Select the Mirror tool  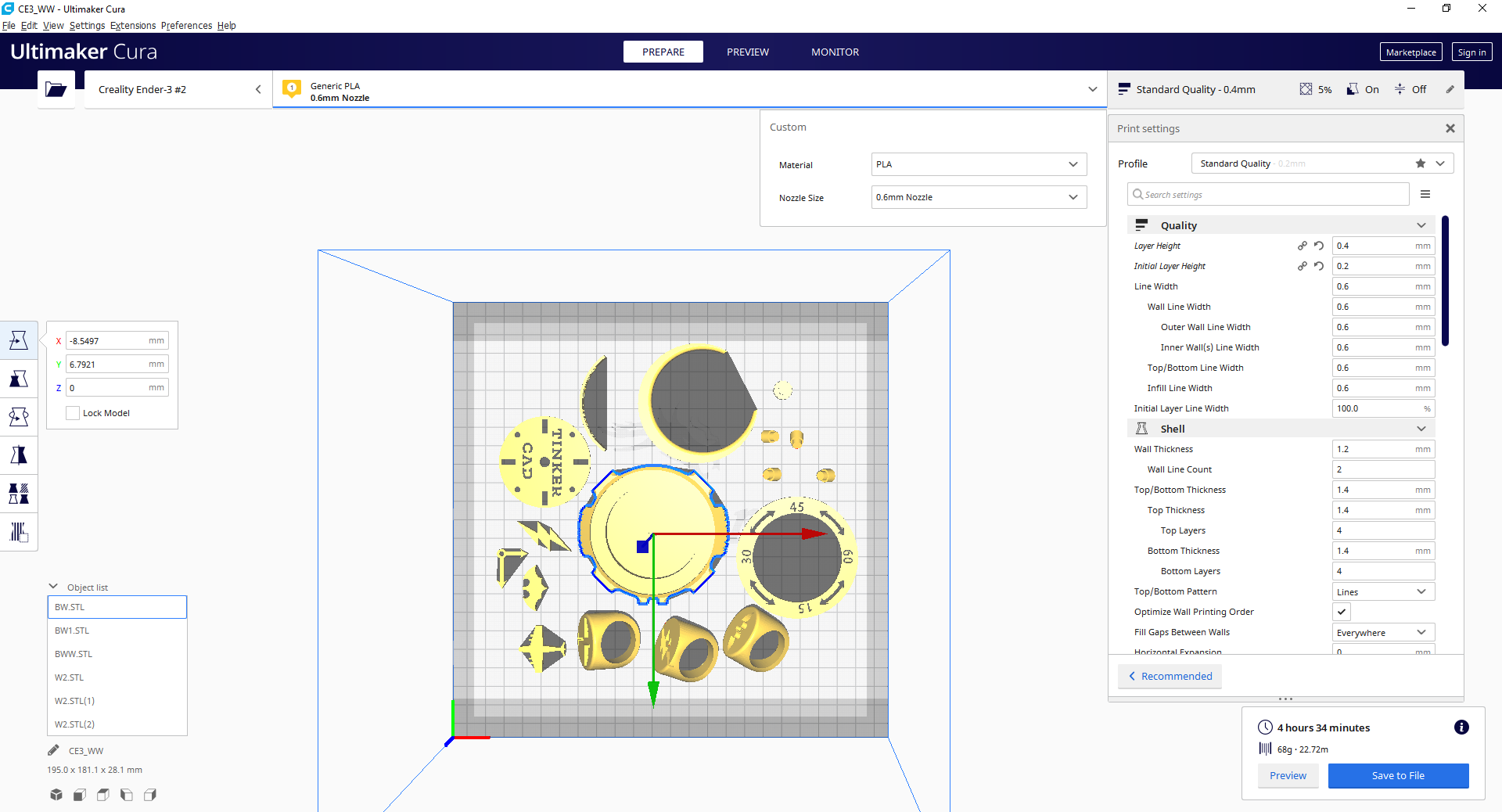coord(19,455)
